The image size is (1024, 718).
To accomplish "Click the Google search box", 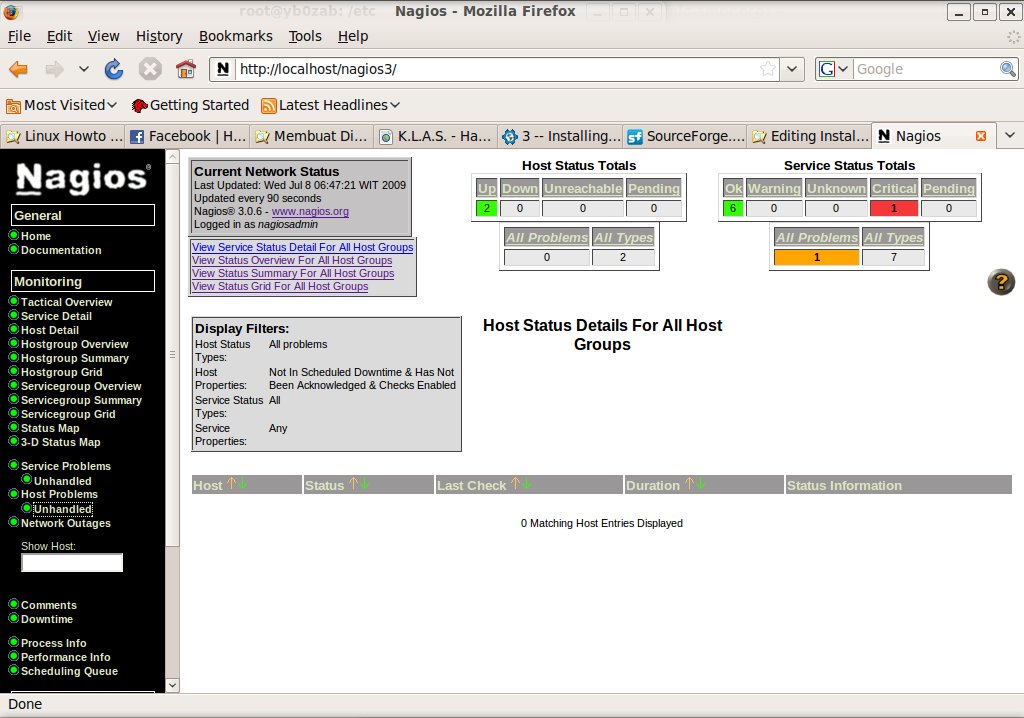I will tap(925, 69).
